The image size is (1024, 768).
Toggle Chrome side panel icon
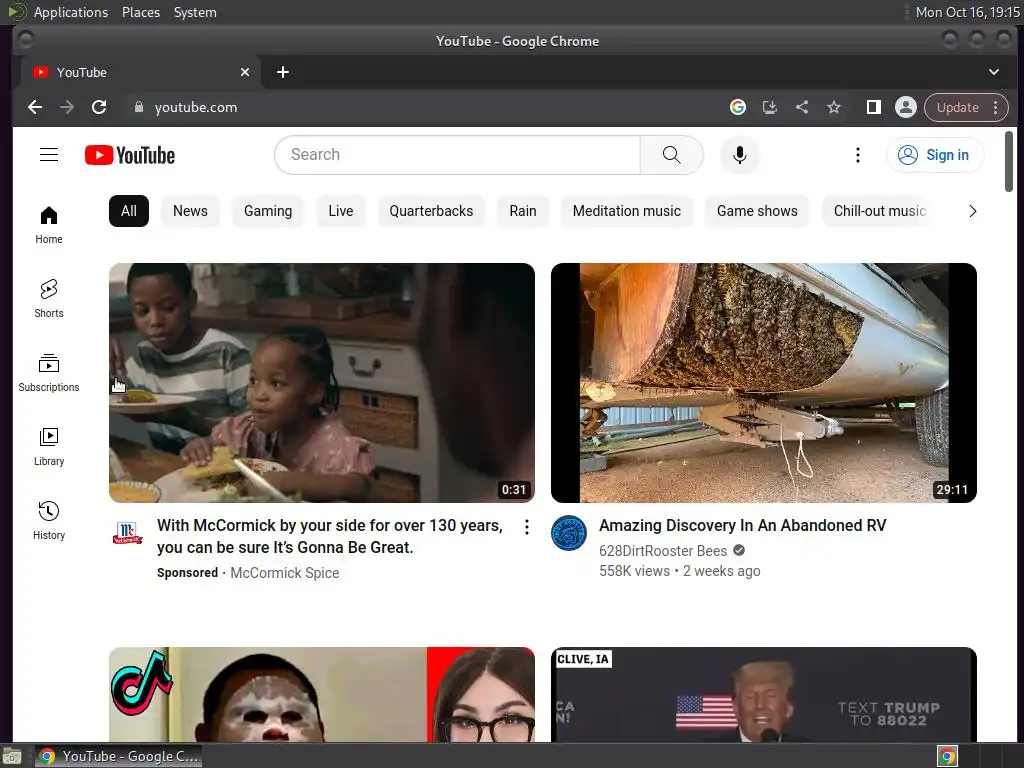[x=874, y=107]
